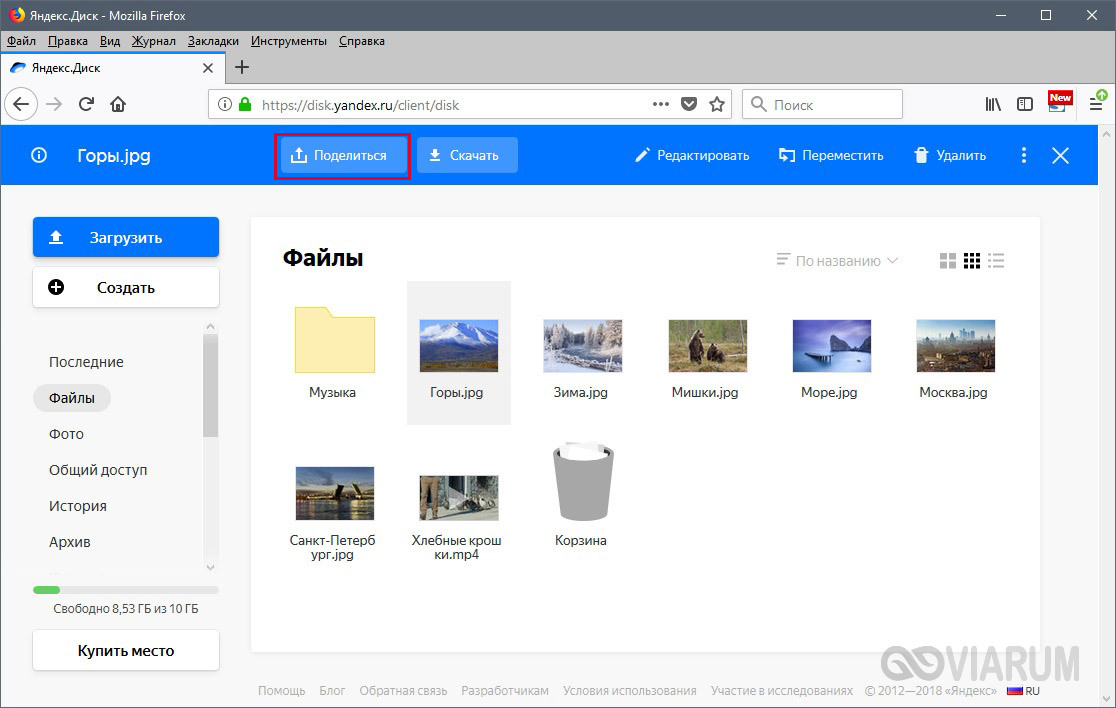Click Редактировать to edit the file

(692, 155)
